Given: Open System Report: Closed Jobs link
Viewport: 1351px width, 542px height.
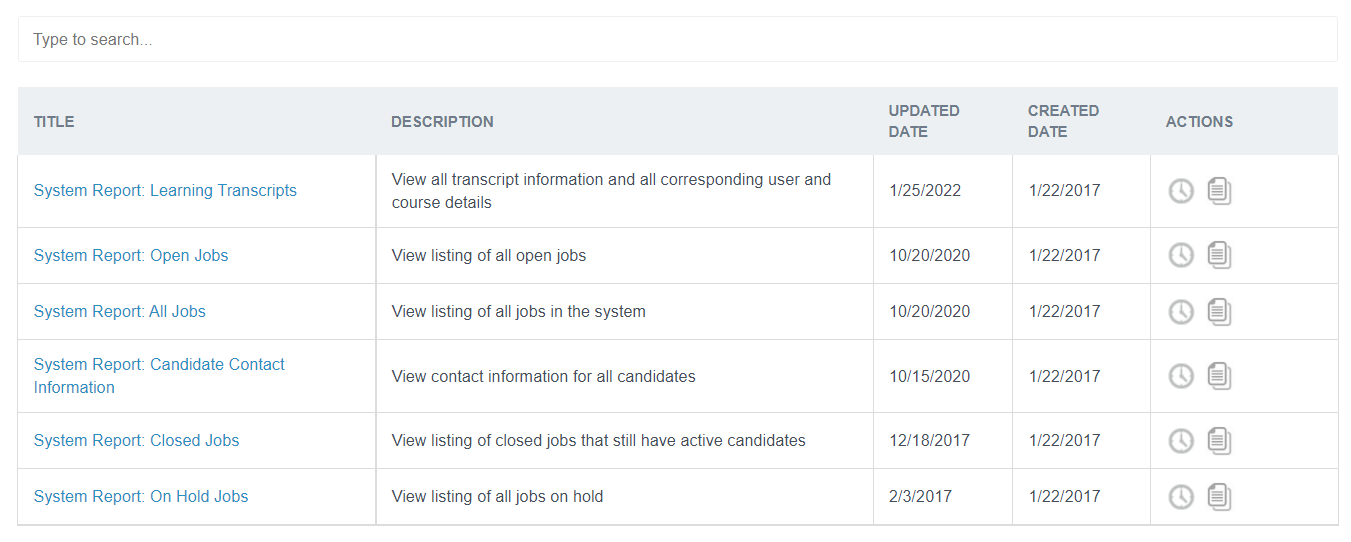Looking at the screenshot, I should point(137,441).
